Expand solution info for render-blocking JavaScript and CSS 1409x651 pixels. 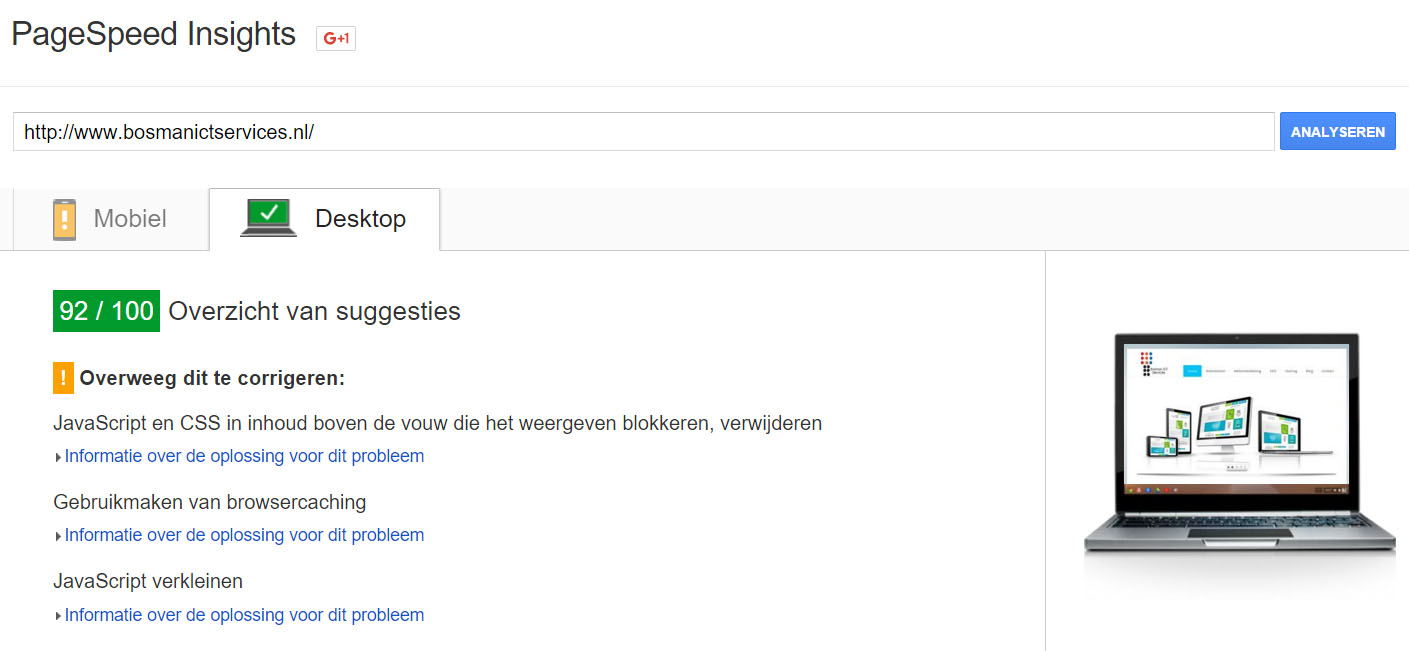[244, 456]
